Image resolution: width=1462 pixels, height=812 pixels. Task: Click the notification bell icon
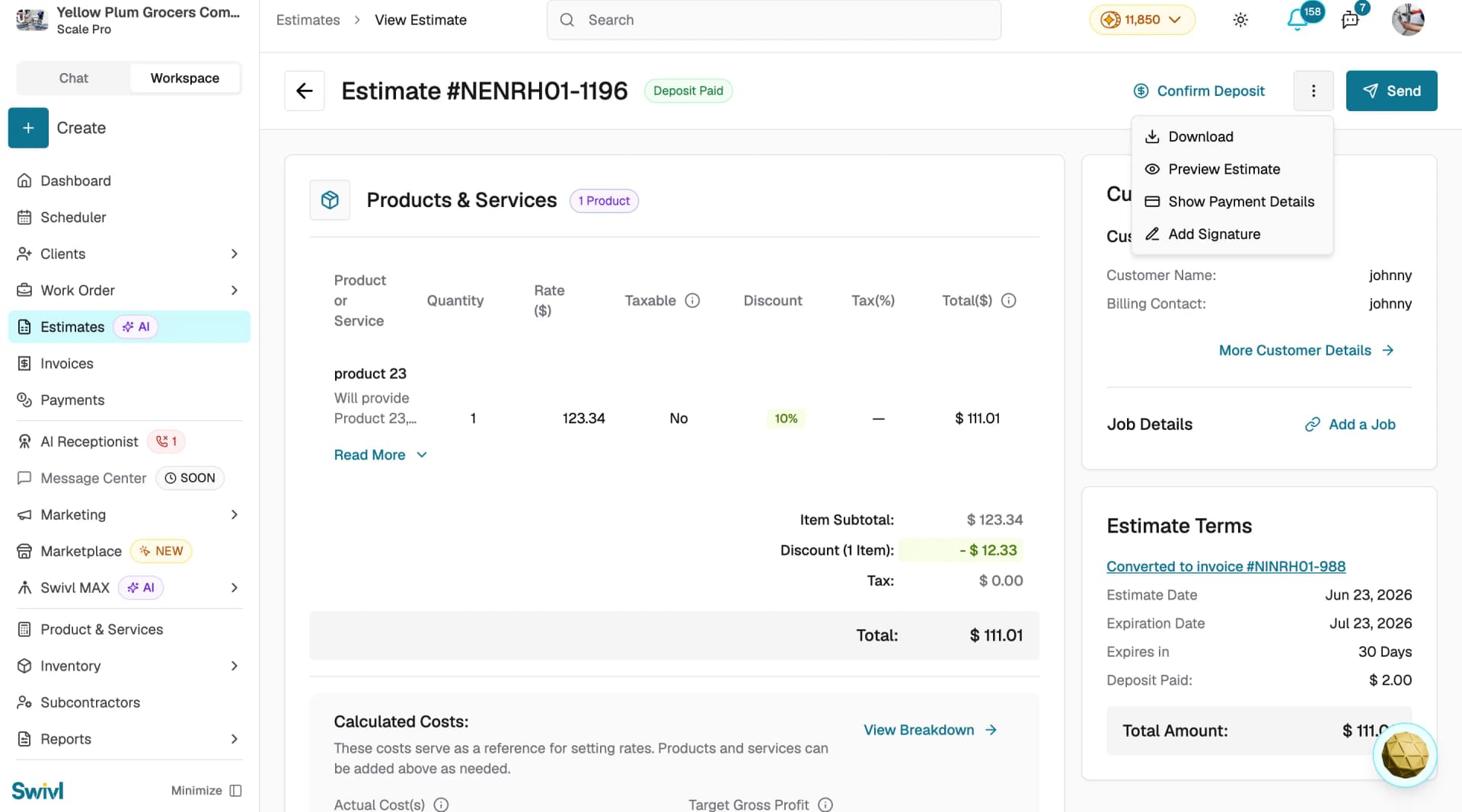(1298, 20)
